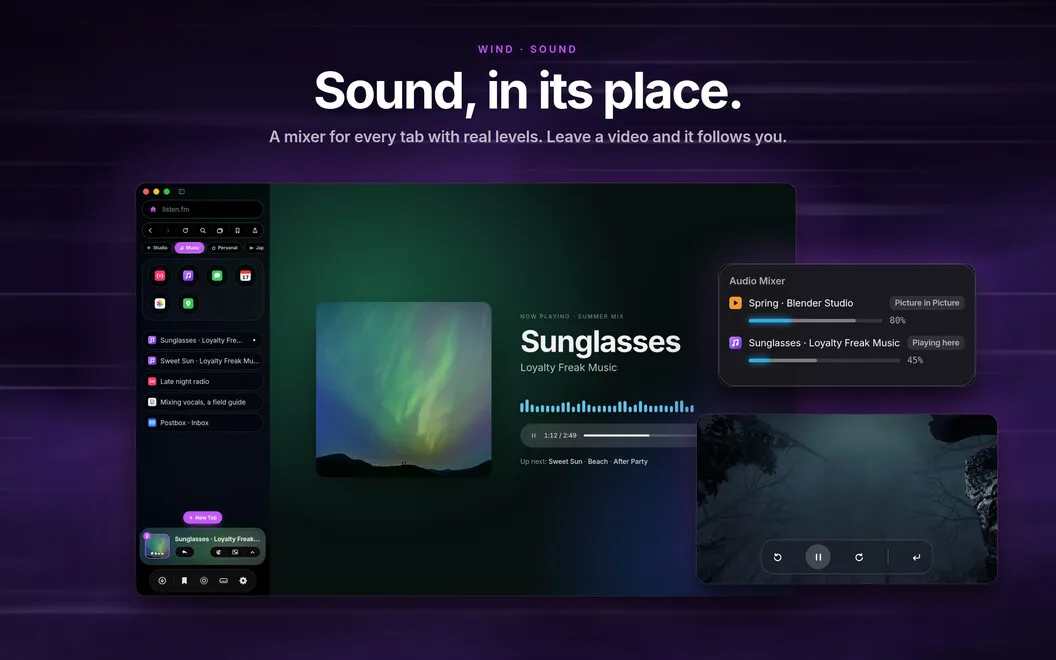Open the Photos pinned app
Viewport: 1056px width, 660px height.
click(160, 304)
